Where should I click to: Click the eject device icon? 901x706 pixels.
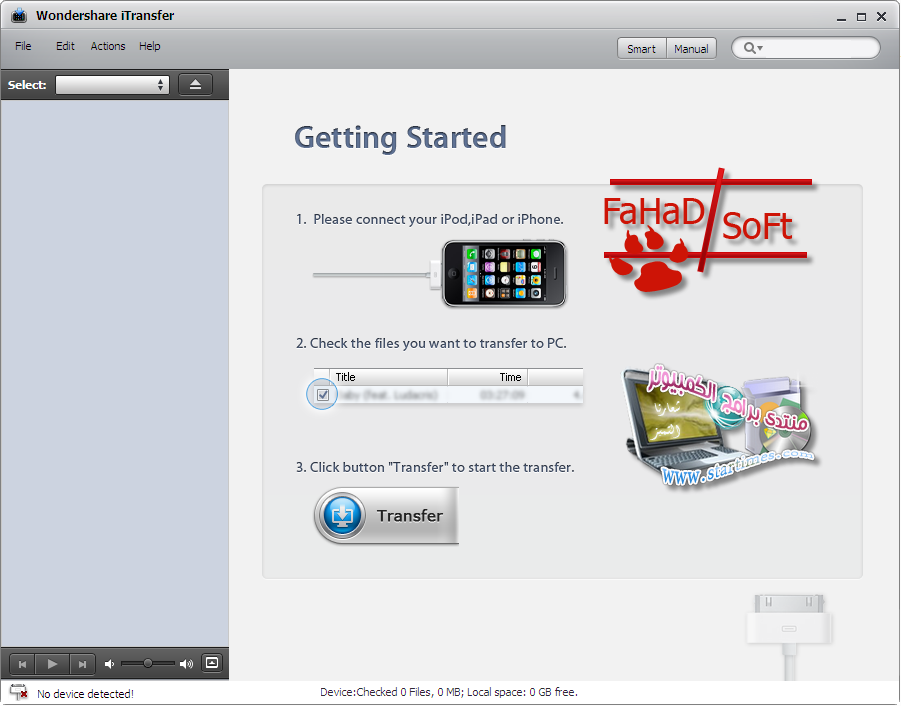[195, 85]
